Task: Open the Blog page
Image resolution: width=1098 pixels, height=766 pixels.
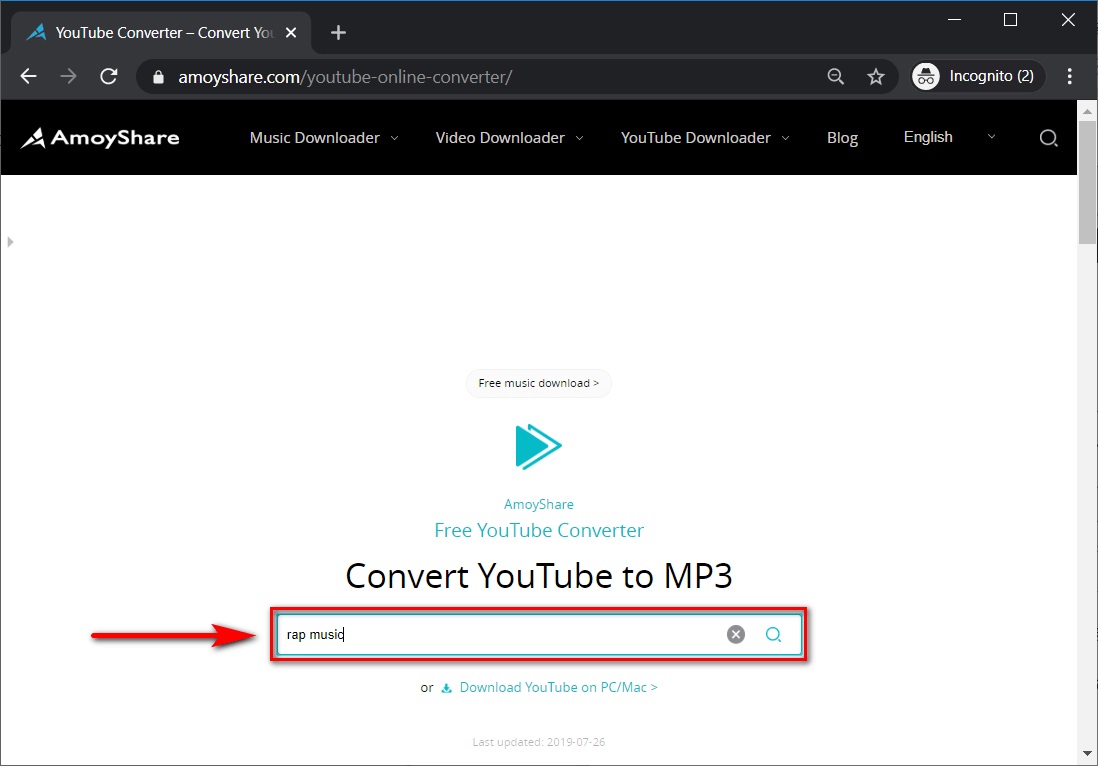Action: pos(842,138)
